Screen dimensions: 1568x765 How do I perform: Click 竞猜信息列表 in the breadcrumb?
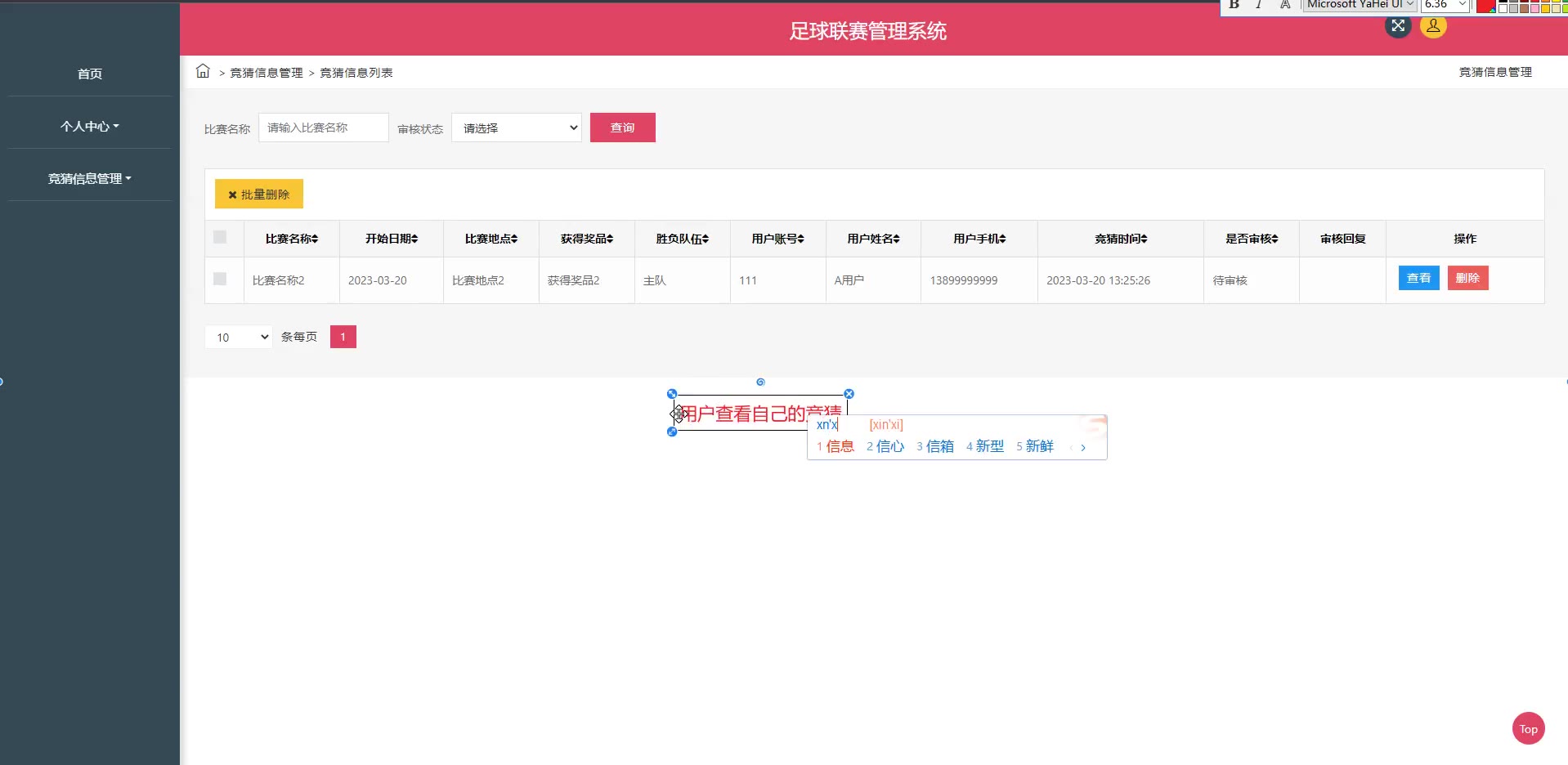[356, 73]
